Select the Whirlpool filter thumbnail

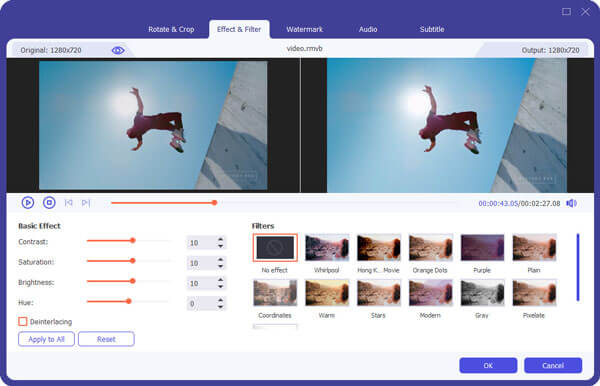[x=327, y=248]
